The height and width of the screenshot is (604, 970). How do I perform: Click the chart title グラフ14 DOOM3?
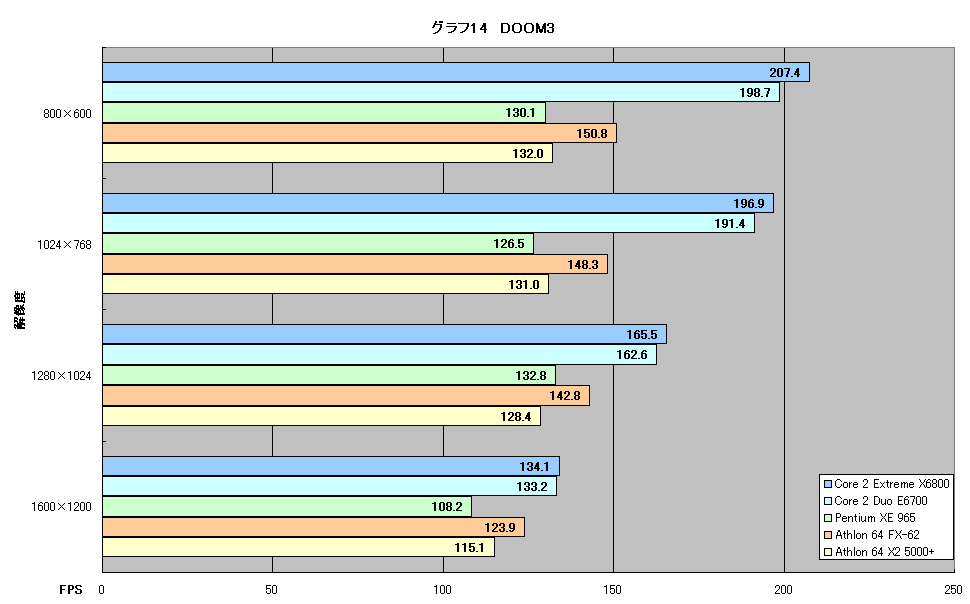tap(492, 28)
